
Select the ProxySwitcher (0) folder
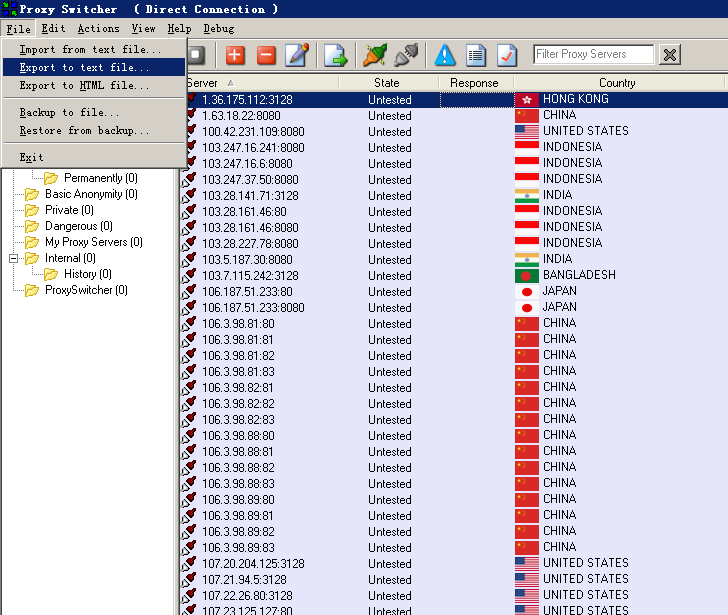tap(86, 290)
